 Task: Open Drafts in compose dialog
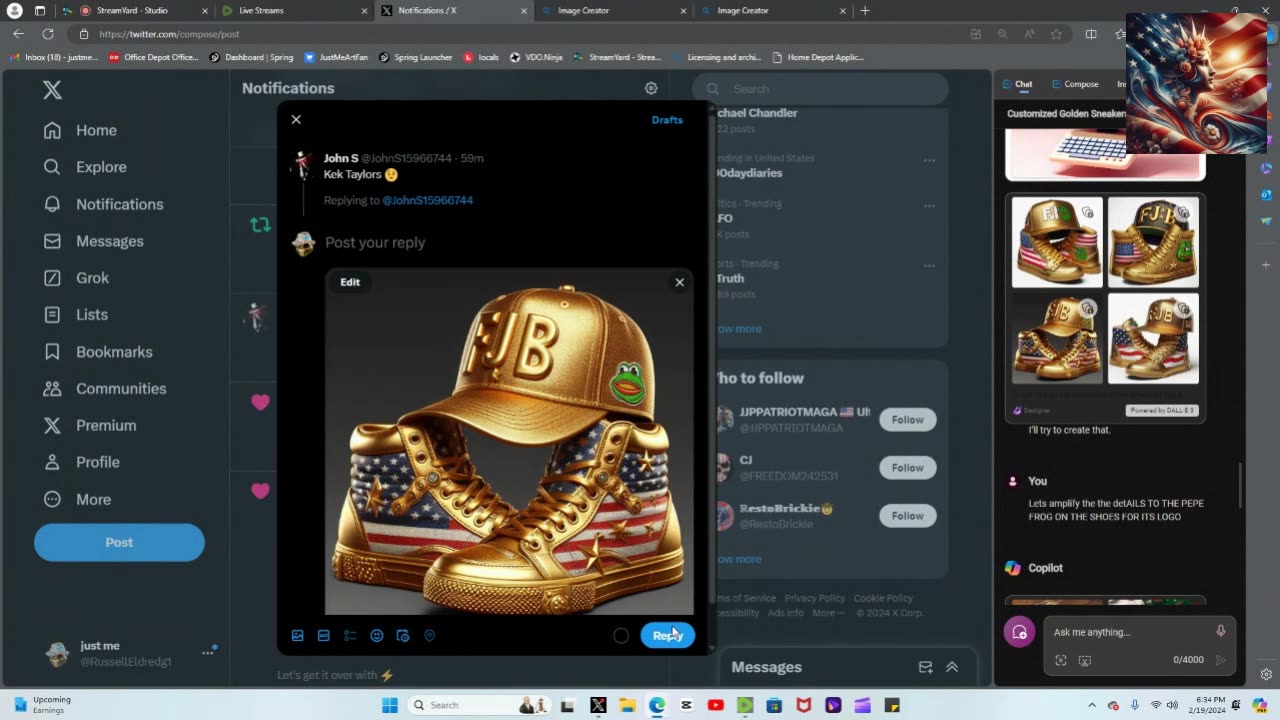[667, 120]
